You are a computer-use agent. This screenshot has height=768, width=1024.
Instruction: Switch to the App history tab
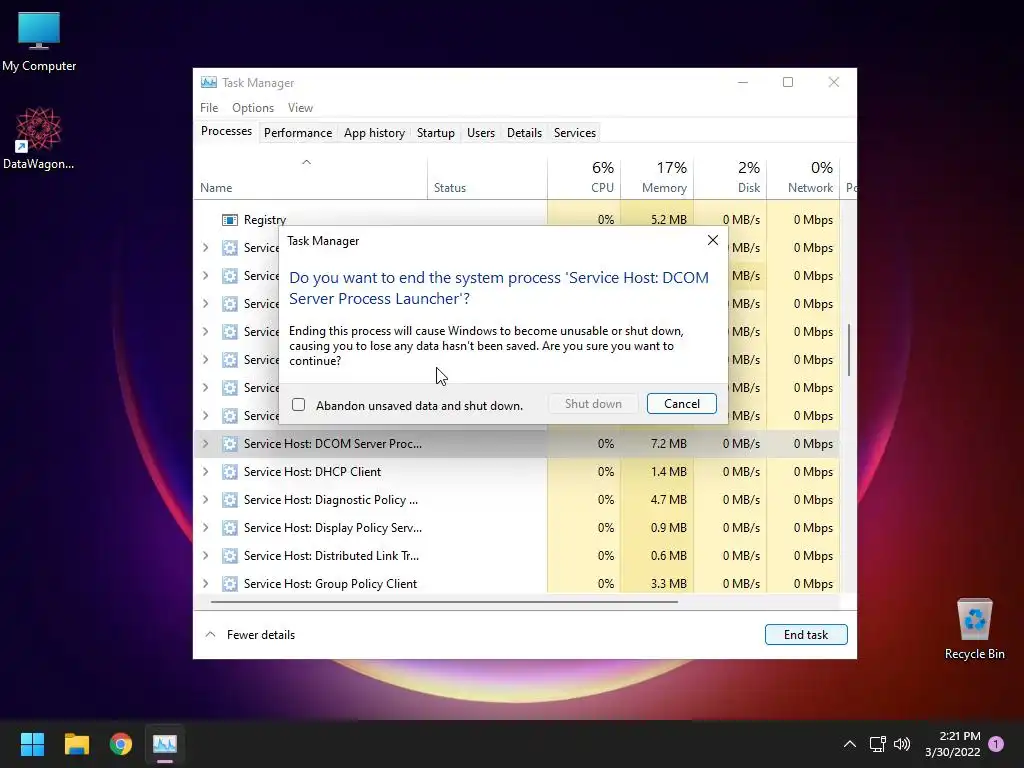pyautogui.click(x=374, y=133)
